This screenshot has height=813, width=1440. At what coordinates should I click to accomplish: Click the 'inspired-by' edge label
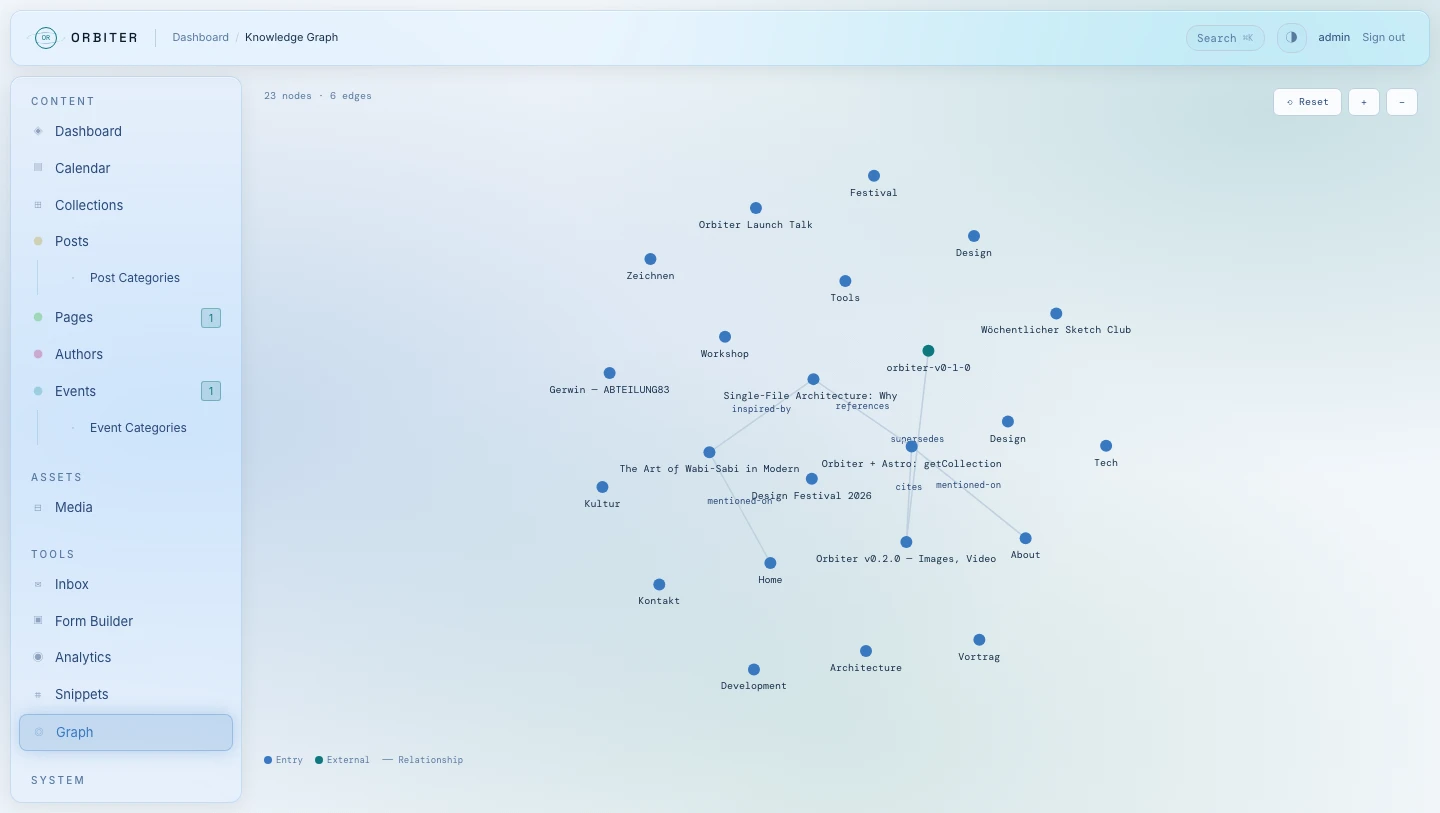[x=761, y=409]
